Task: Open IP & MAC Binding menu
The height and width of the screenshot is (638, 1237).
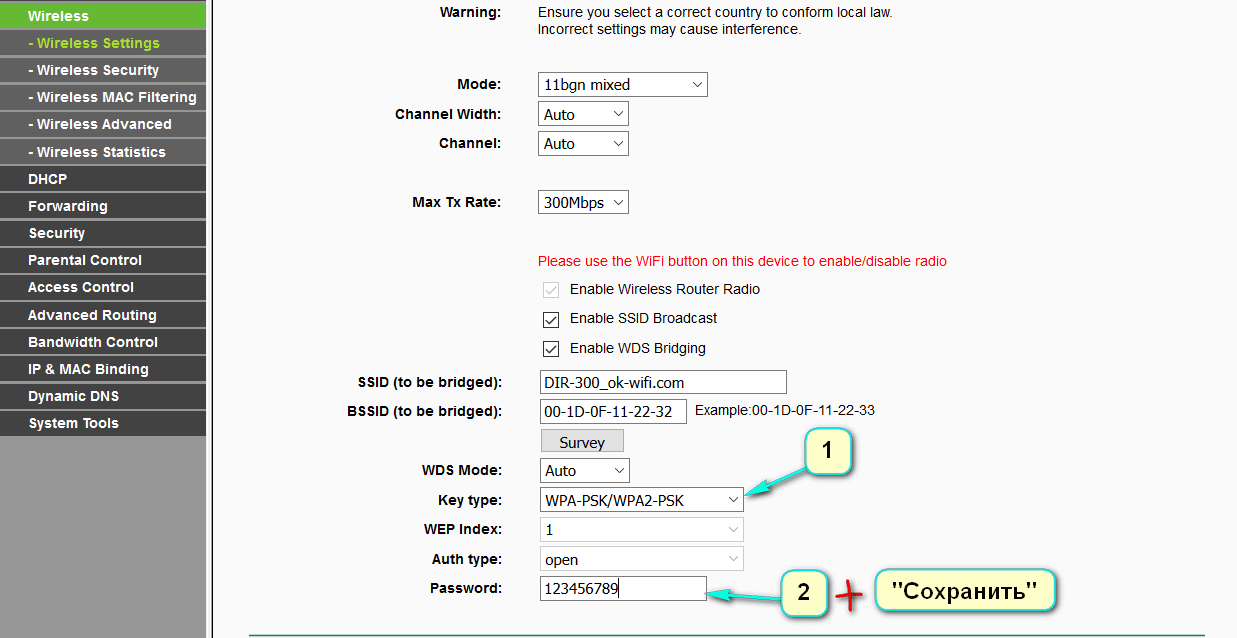Action: [103, 369]
